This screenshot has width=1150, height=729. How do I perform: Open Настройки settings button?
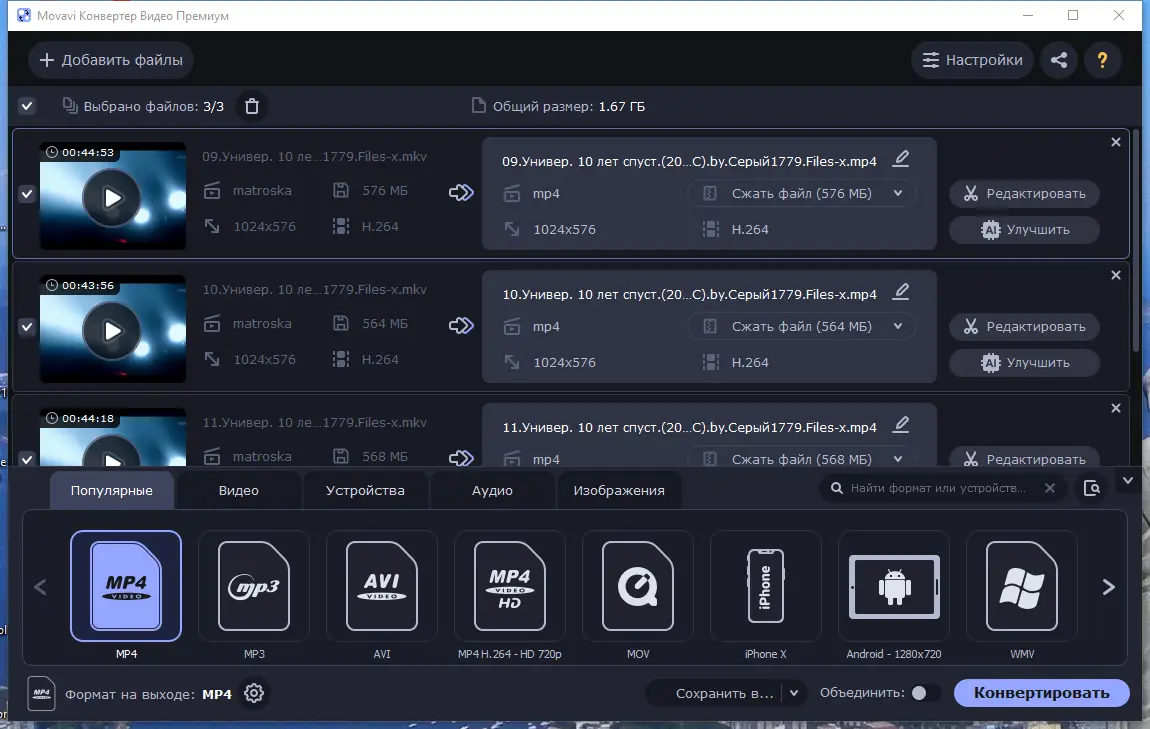pyautogui.click(x=973, y=60)
